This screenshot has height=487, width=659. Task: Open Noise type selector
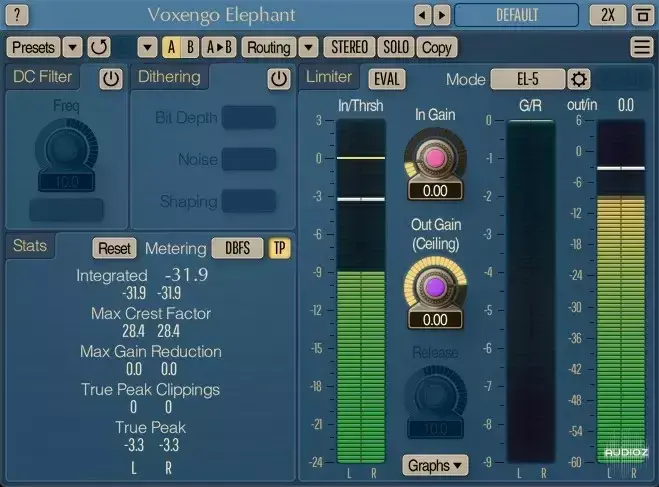tap(249, 159)
